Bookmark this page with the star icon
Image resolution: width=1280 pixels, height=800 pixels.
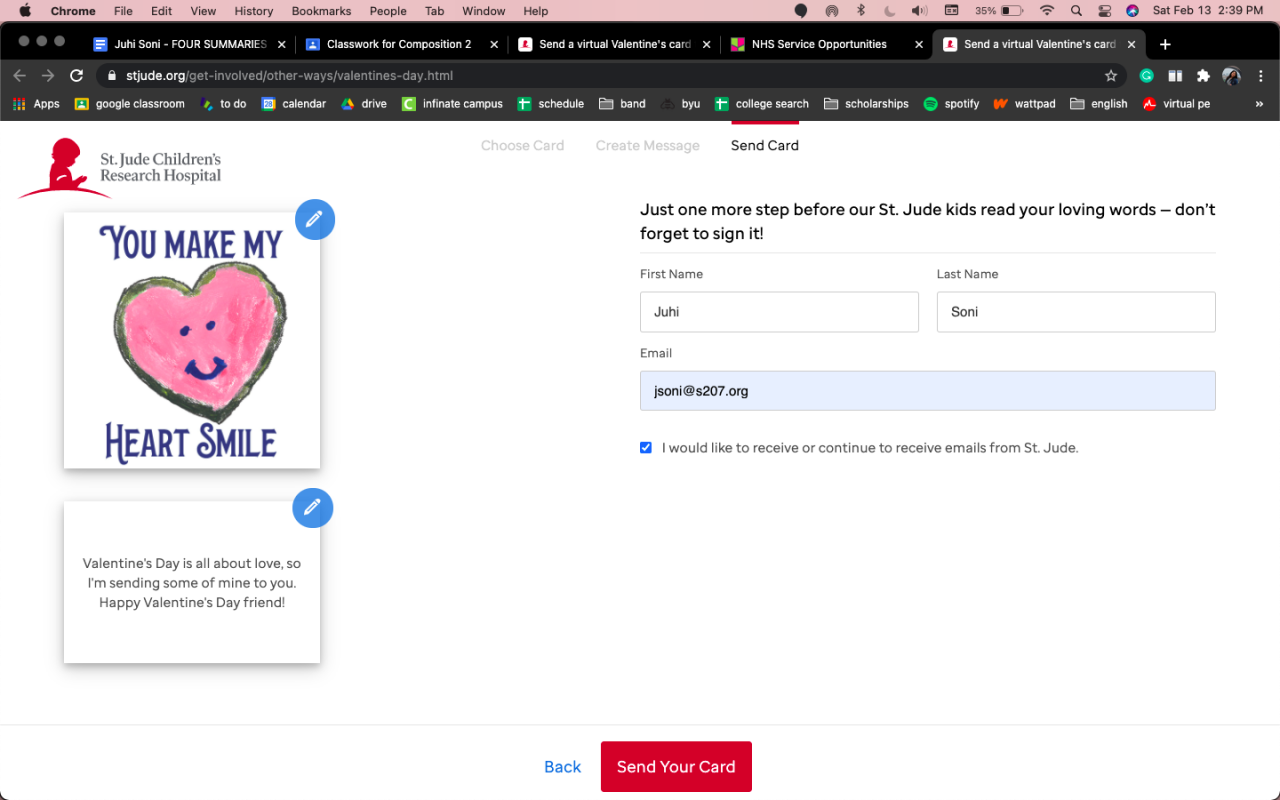tap(1111, 76)
